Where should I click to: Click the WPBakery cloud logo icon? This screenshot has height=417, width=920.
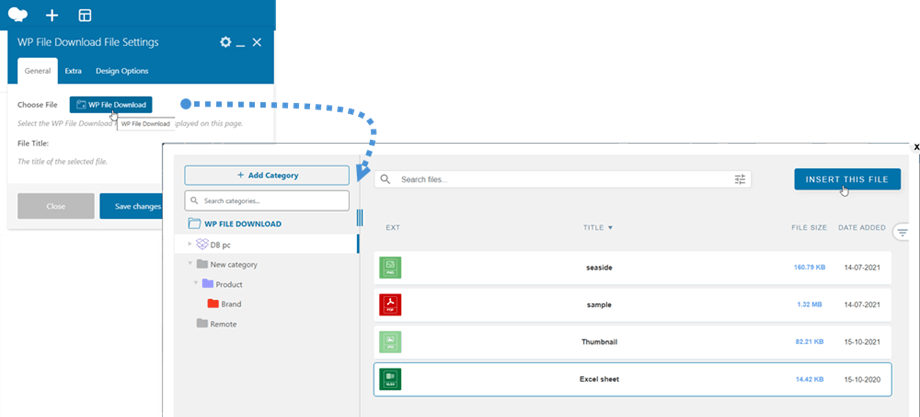(18, 15)
